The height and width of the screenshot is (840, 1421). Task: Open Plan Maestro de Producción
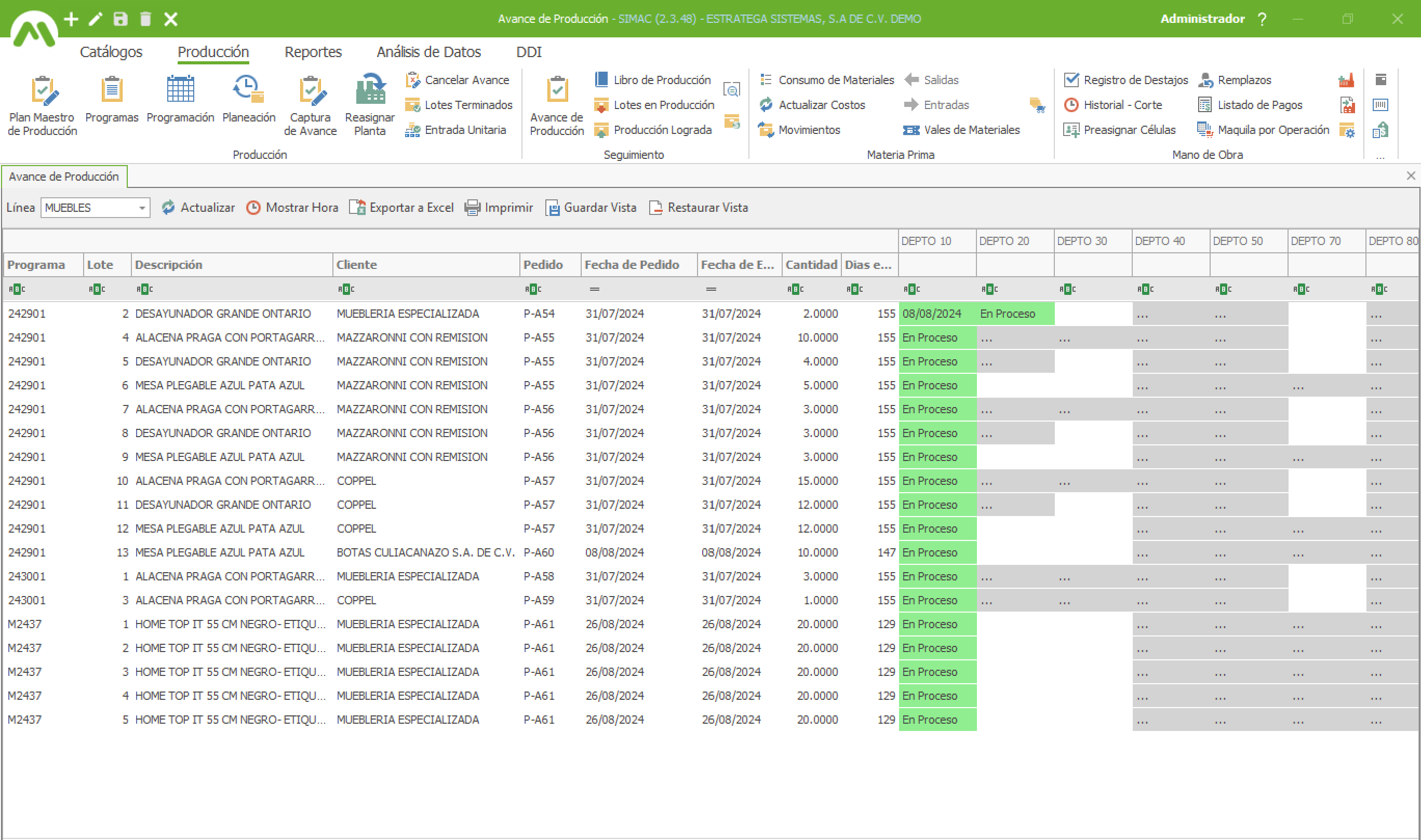click(x=43, y=105)
